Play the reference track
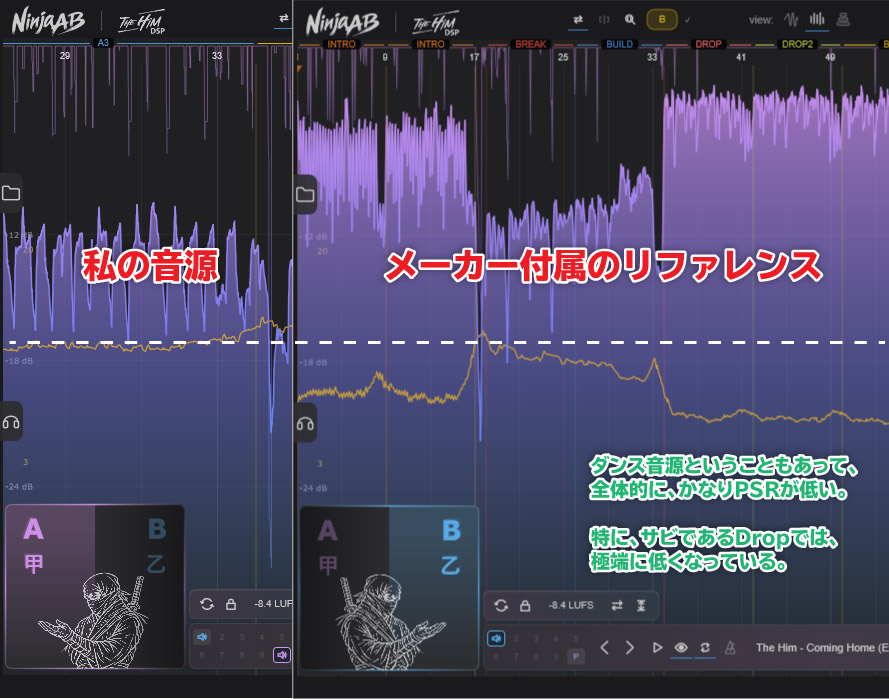889x699 pixels. click(x=657, y=647)
